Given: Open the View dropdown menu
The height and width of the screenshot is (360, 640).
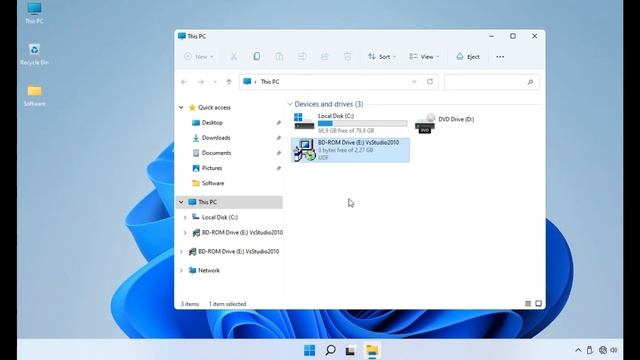Looking at the screenshot, I should (x=424, y=57).
